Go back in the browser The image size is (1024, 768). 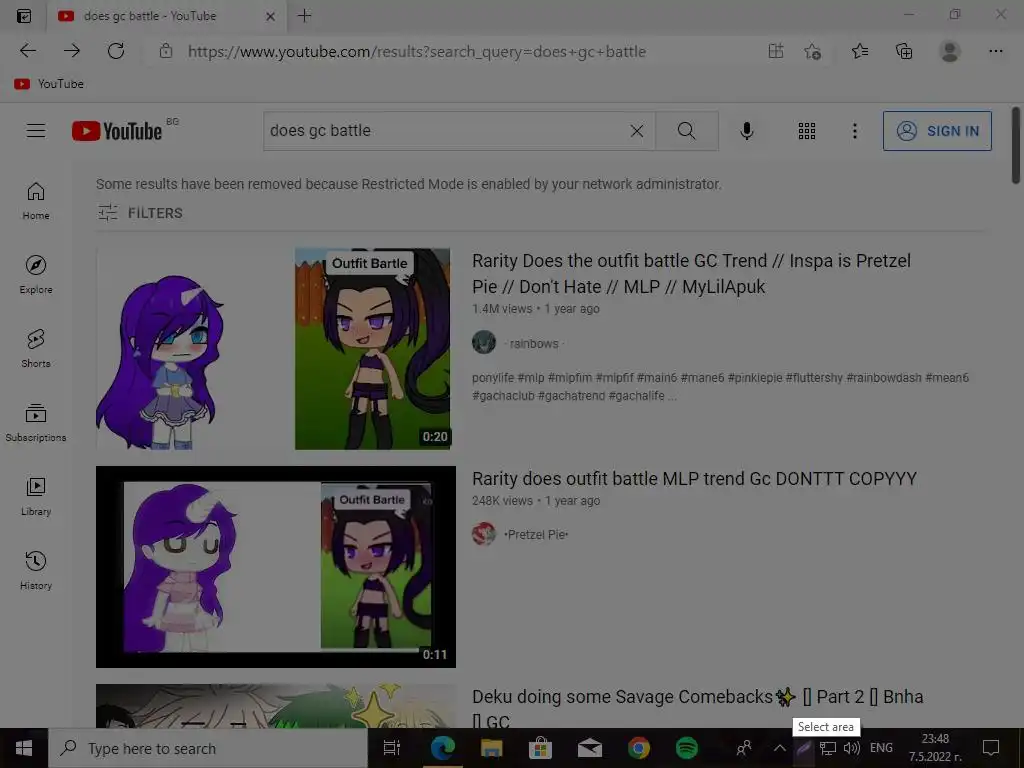[27, 51]
